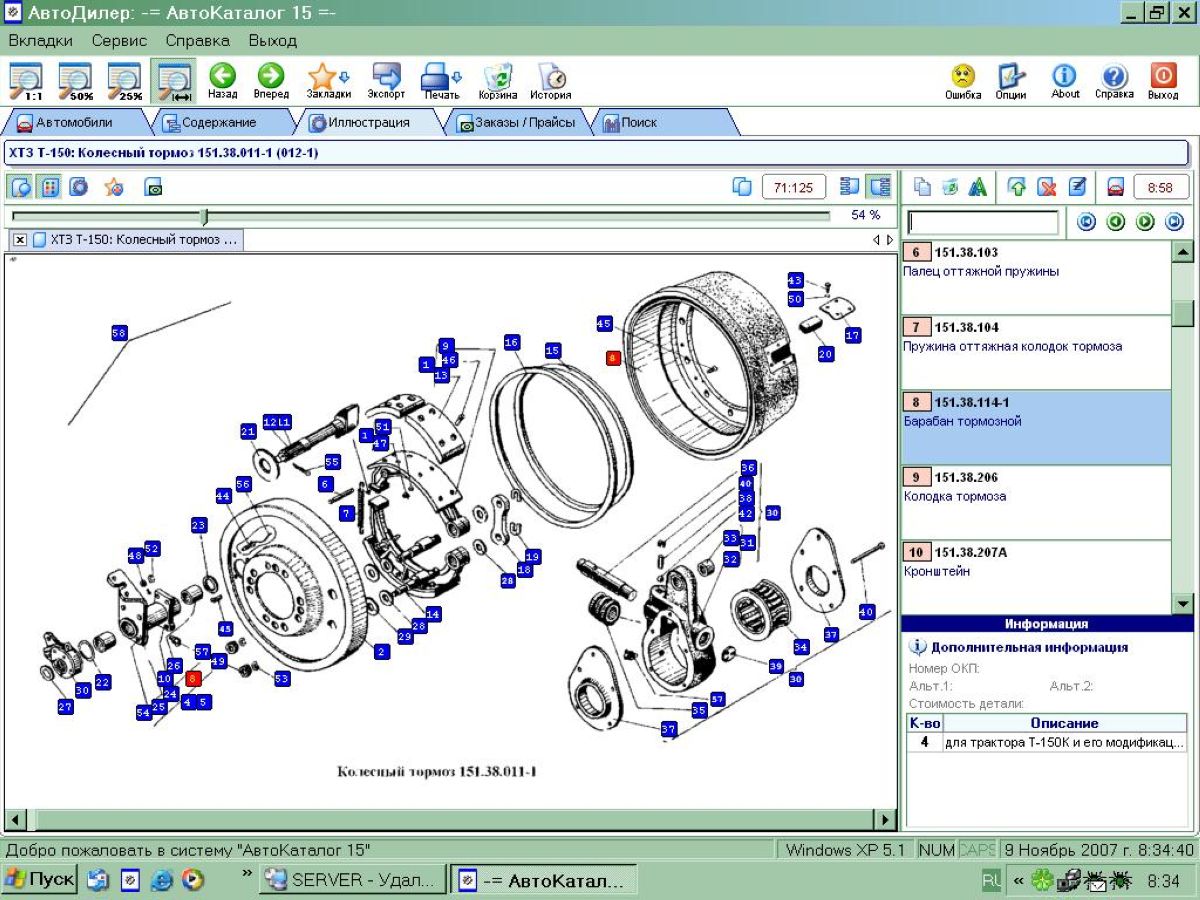
Task: Set zoom to 50% magnifier icon
Action: coord(75,80)
